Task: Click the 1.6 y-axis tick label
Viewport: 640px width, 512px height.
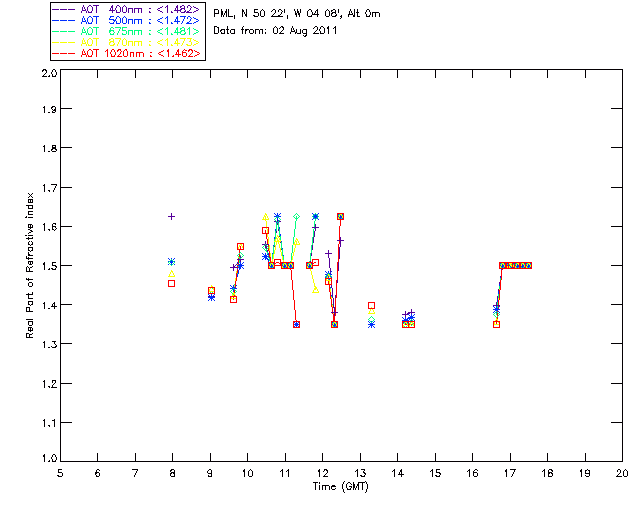Action: tap(49, 227)
